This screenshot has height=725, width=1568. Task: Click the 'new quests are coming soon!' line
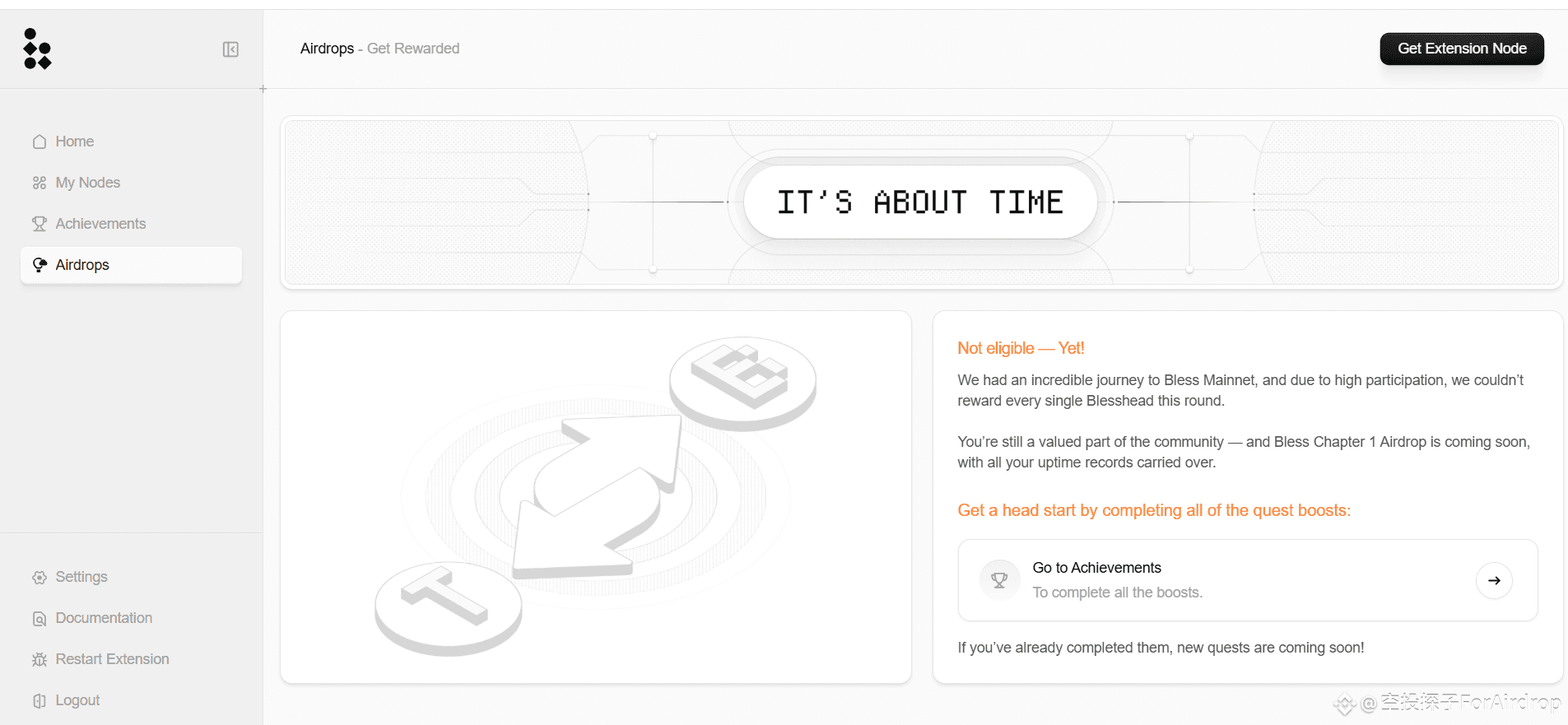point(1161,648)
